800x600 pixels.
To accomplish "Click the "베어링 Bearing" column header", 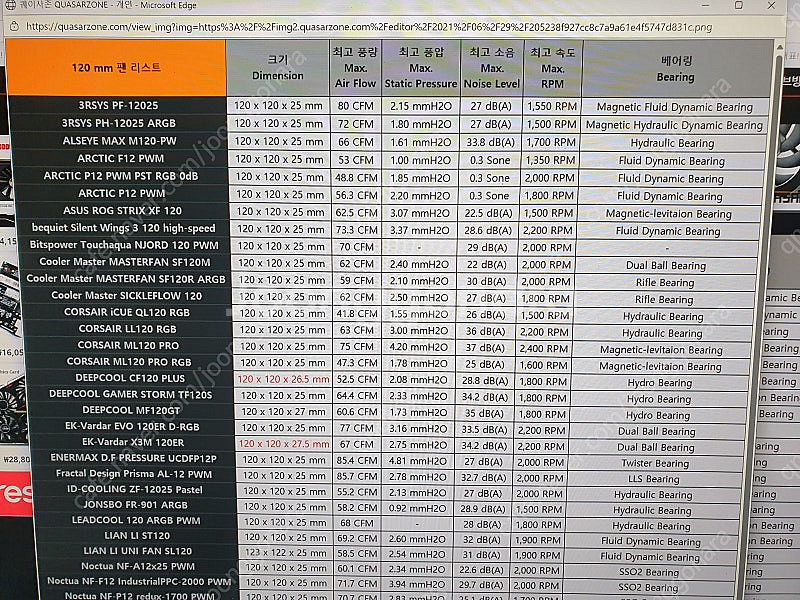I will [x=676, y=68].
